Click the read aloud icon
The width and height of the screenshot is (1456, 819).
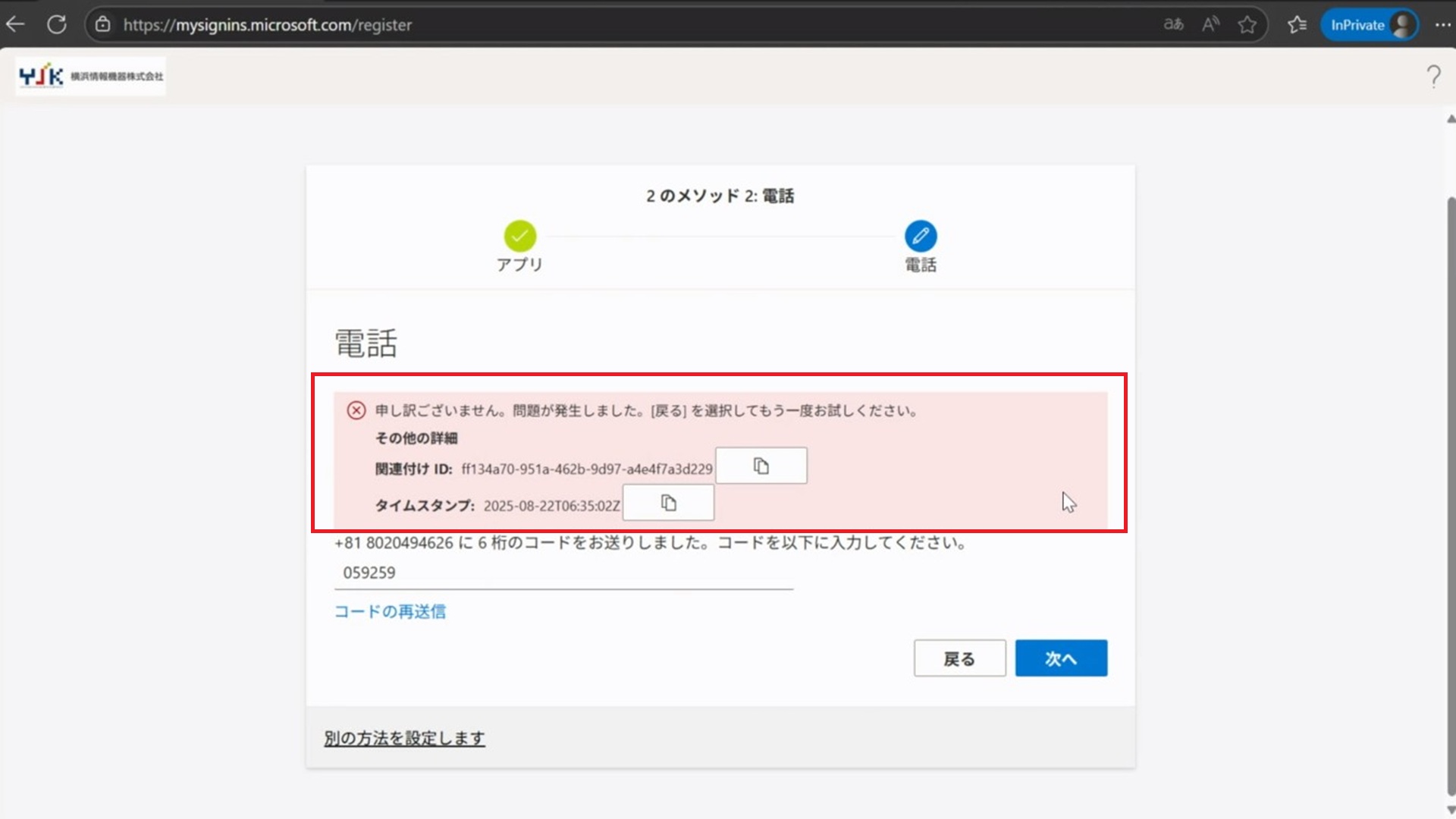point(1210,24)
